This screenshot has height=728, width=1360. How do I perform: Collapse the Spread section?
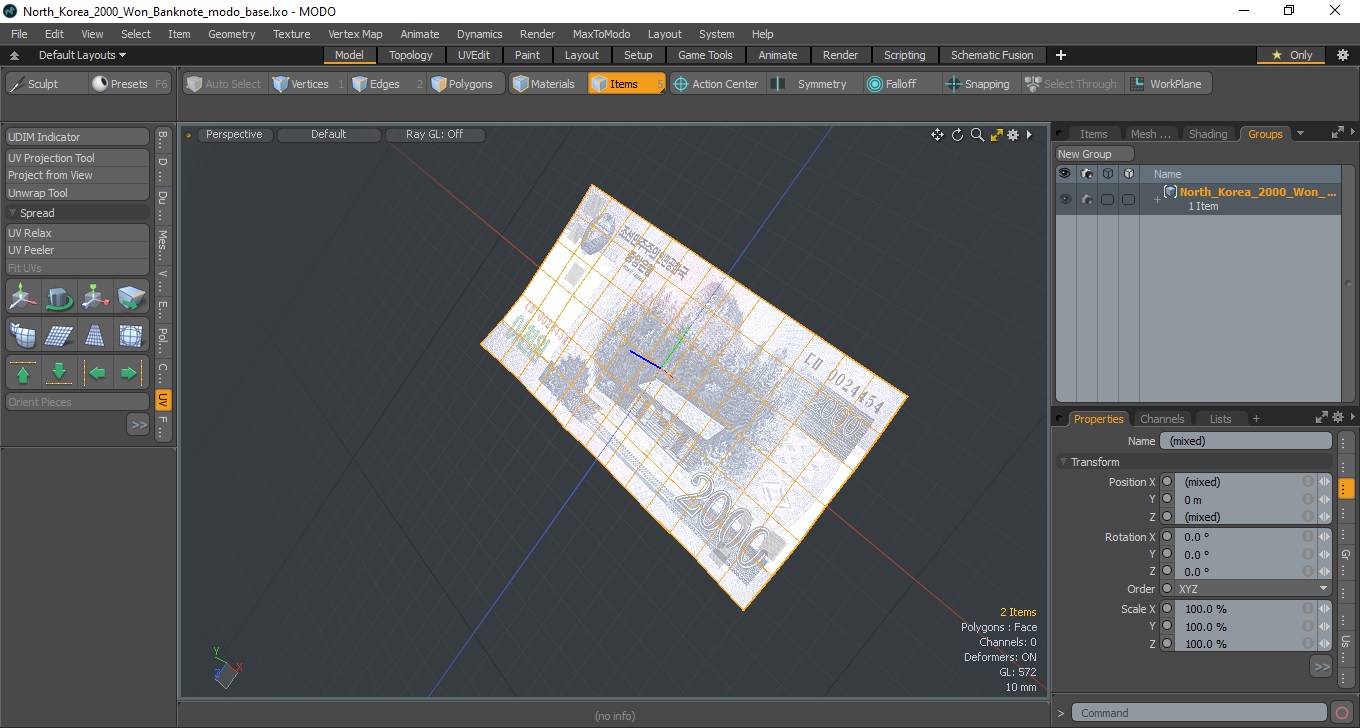coord(13,213)
